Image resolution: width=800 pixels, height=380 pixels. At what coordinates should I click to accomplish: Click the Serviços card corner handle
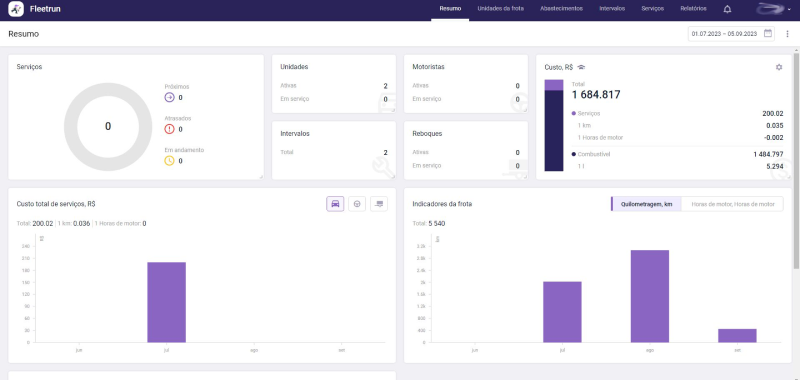[x=261, y=176]
